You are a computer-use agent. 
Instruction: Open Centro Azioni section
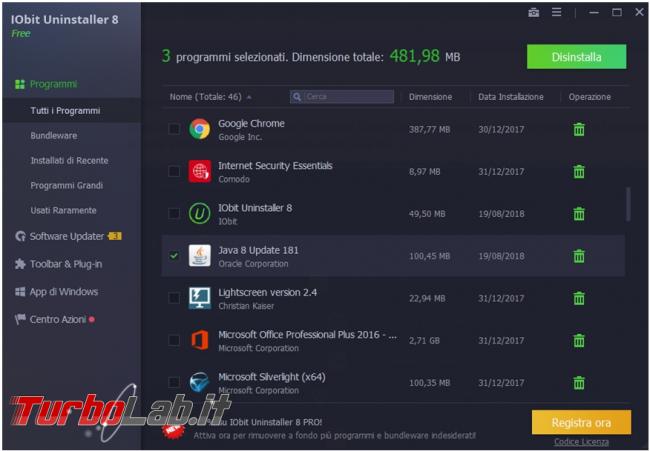(x=58, y=320)
